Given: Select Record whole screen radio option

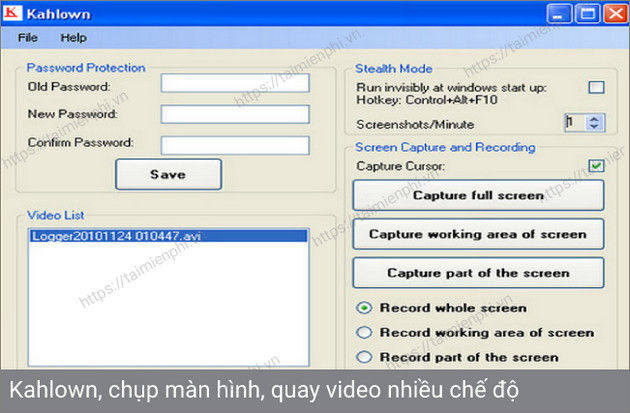Looking at the screenshot, I should pyautogui.click(x=365, y=308).
